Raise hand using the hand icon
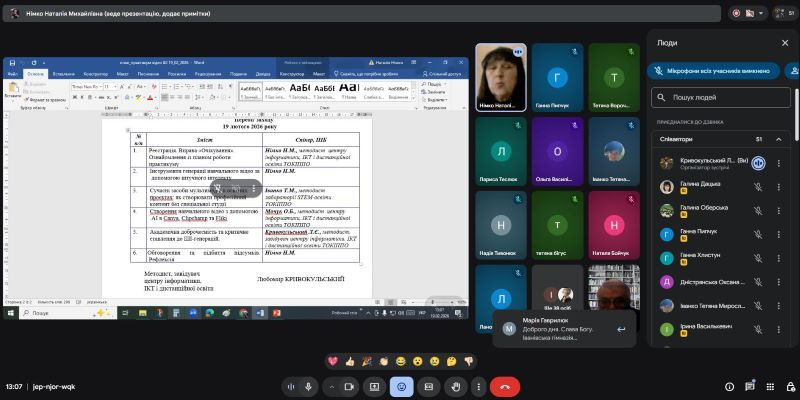This screenshot has width=800, height=400. point(457,386)
